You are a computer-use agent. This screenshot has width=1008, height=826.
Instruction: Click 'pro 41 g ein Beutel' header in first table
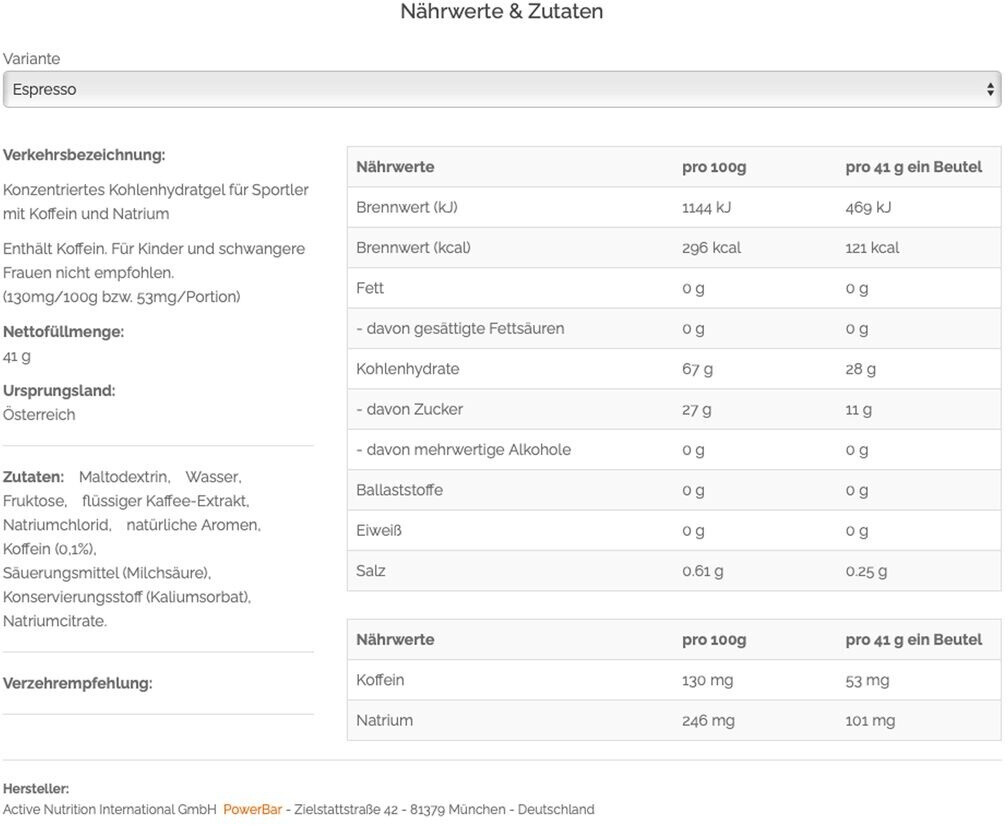pyautogui.click(x=913, y=167)
